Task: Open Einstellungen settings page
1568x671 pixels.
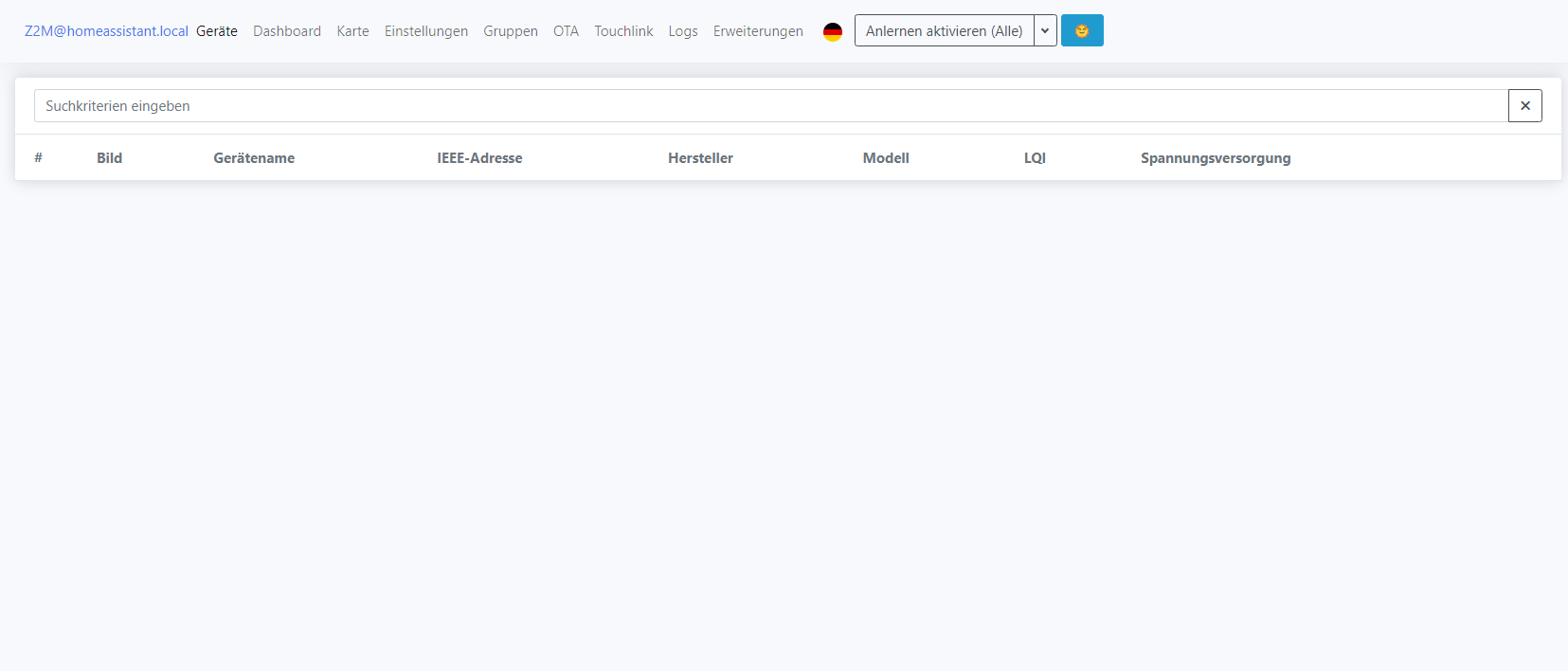Action: pyautogui.click(x=426, y=31)
